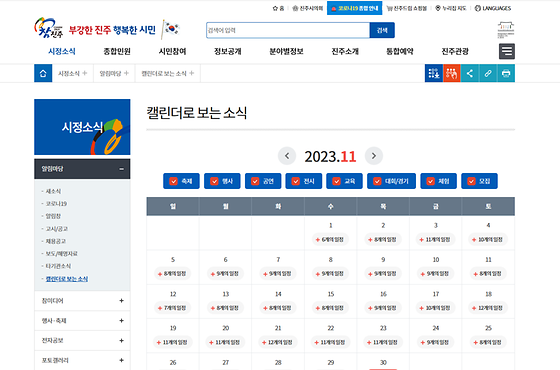Open 새소식 in sidebar
Viewport: 560px width, 370px height.
pos(53,191)
